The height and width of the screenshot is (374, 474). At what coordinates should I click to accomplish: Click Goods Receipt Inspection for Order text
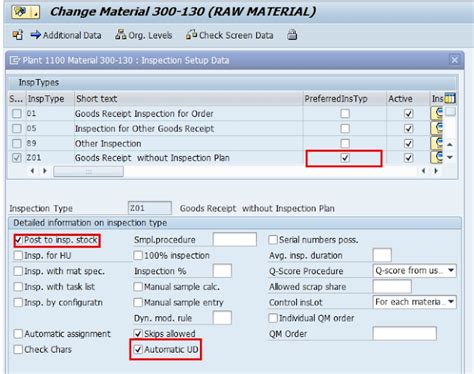click(x=144, y=114)
